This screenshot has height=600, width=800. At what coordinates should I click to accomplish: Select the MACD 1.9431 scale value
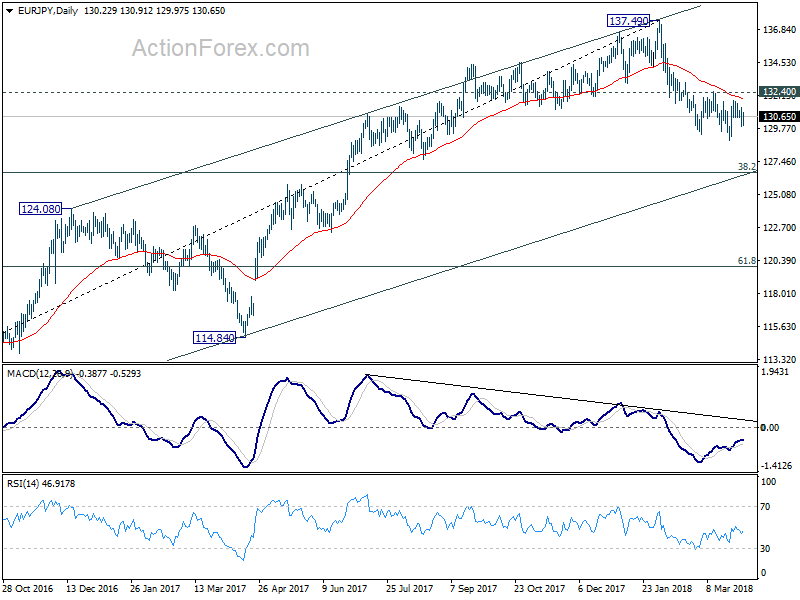click(774, 372)
